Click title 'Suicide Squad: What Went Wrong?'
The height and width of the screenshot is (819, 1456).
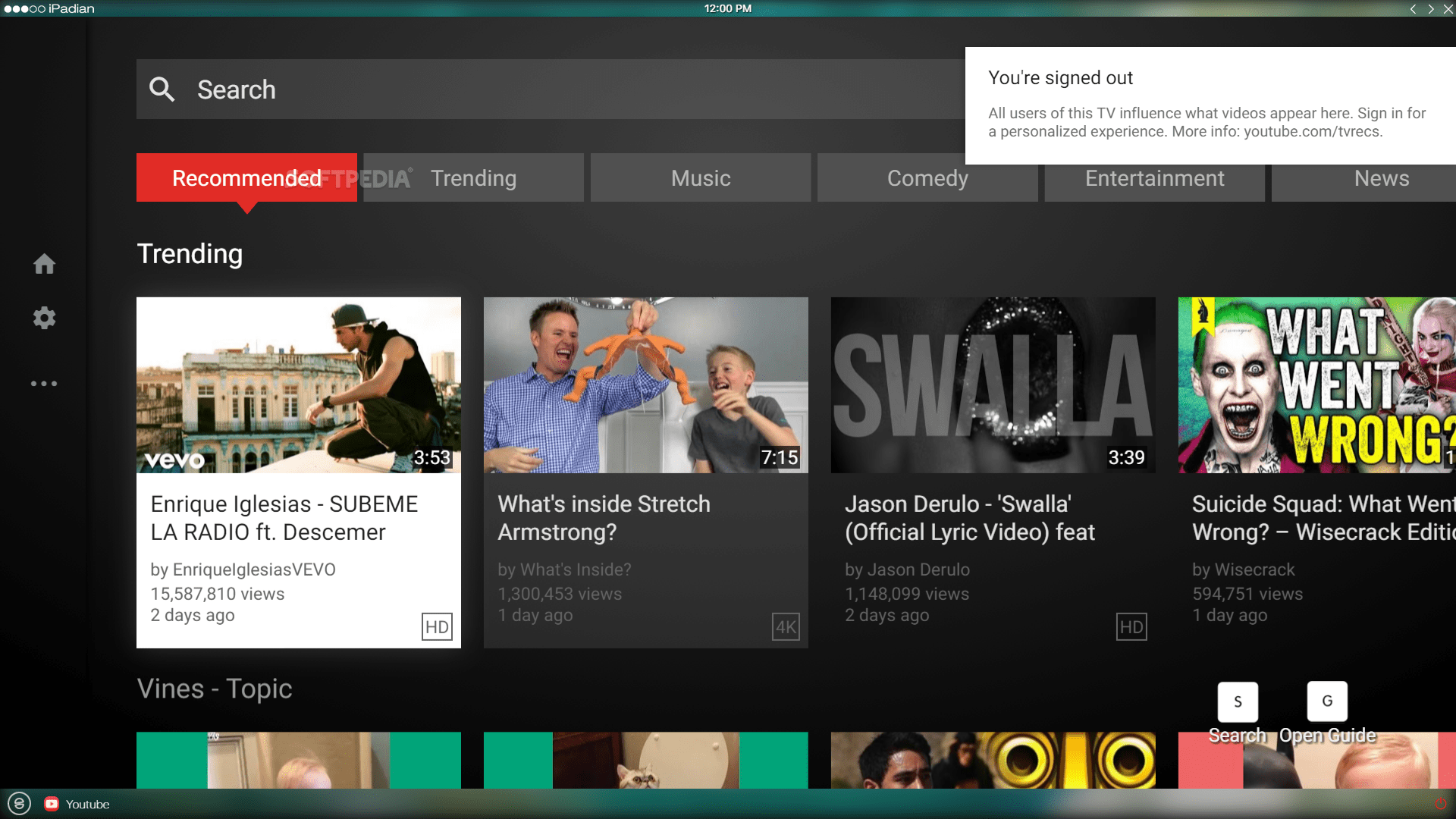click(x=1324, y=518)
